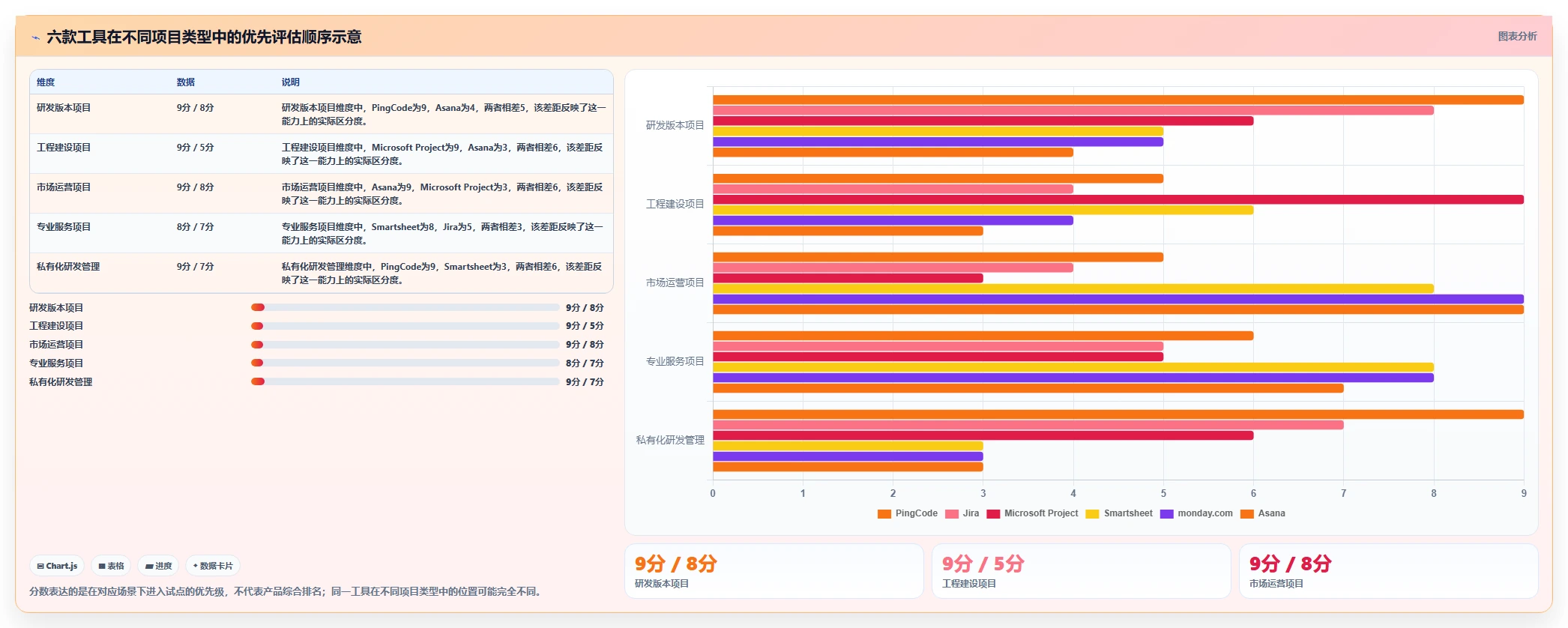Image resolution: width=1568 pixels, height=628 pixels.
Task: Open the 工程建设项目 data card
Action: click(1082, 571)
